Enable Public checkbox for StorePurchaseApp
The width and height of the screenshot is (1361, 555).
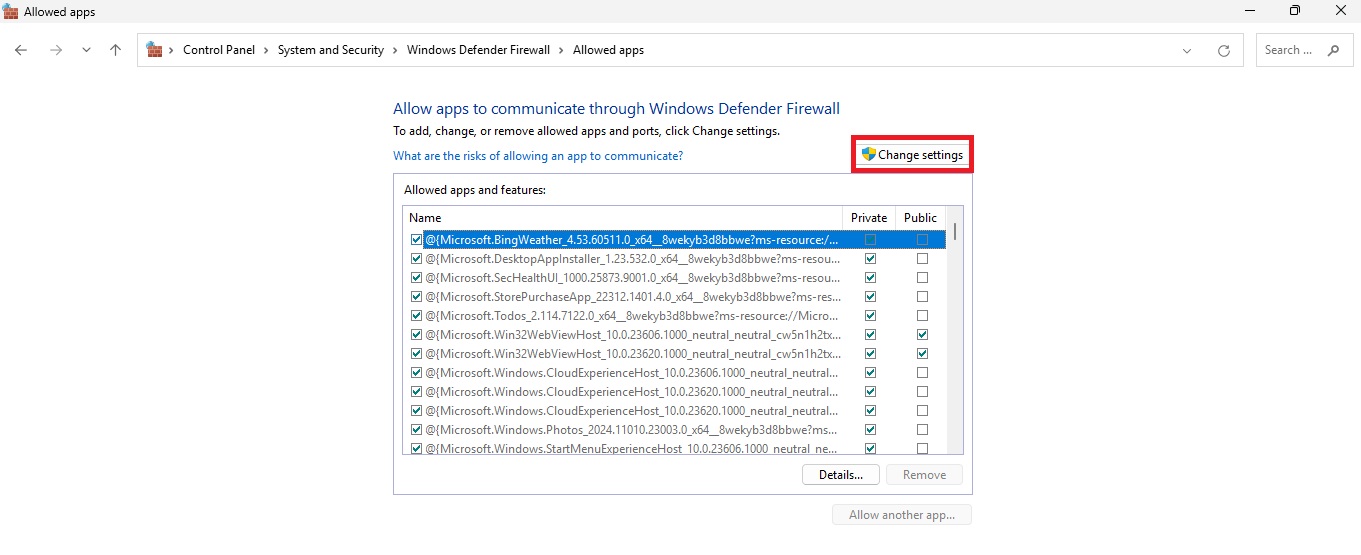tap(922, 297)
